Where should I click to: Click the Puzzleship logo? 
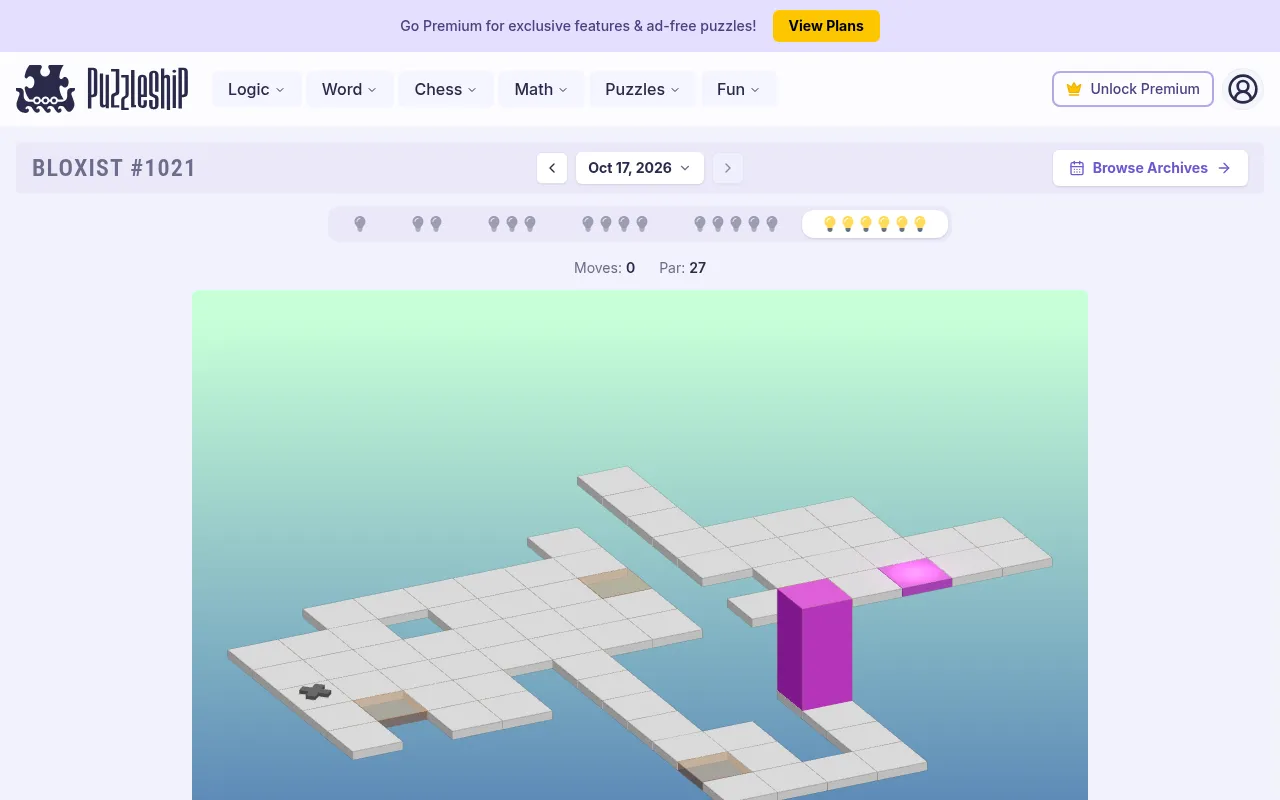(102, 89)
